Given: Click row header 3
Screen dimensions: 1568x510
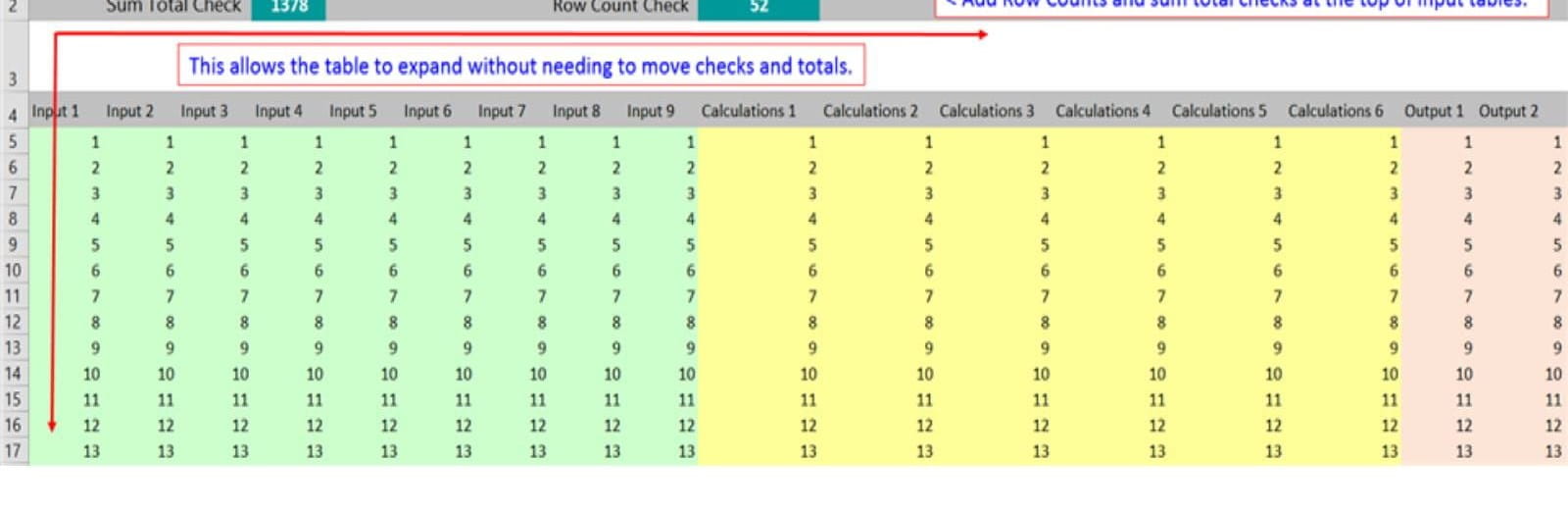Looking at the screenshot, I should click(x=13, y=78).
